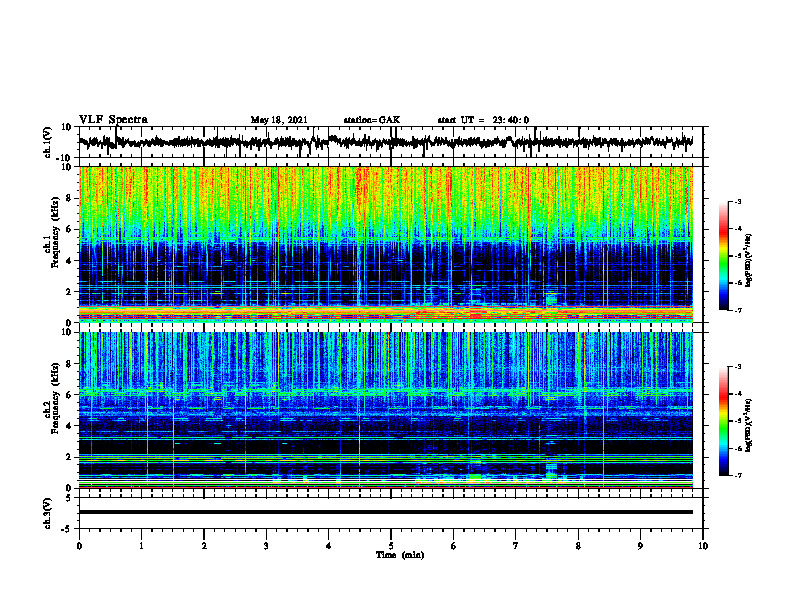The width and height of the screenshot is (792, 612).
Task: Click time-axis tick label "5" at bottom
Action: coord(391,546)
